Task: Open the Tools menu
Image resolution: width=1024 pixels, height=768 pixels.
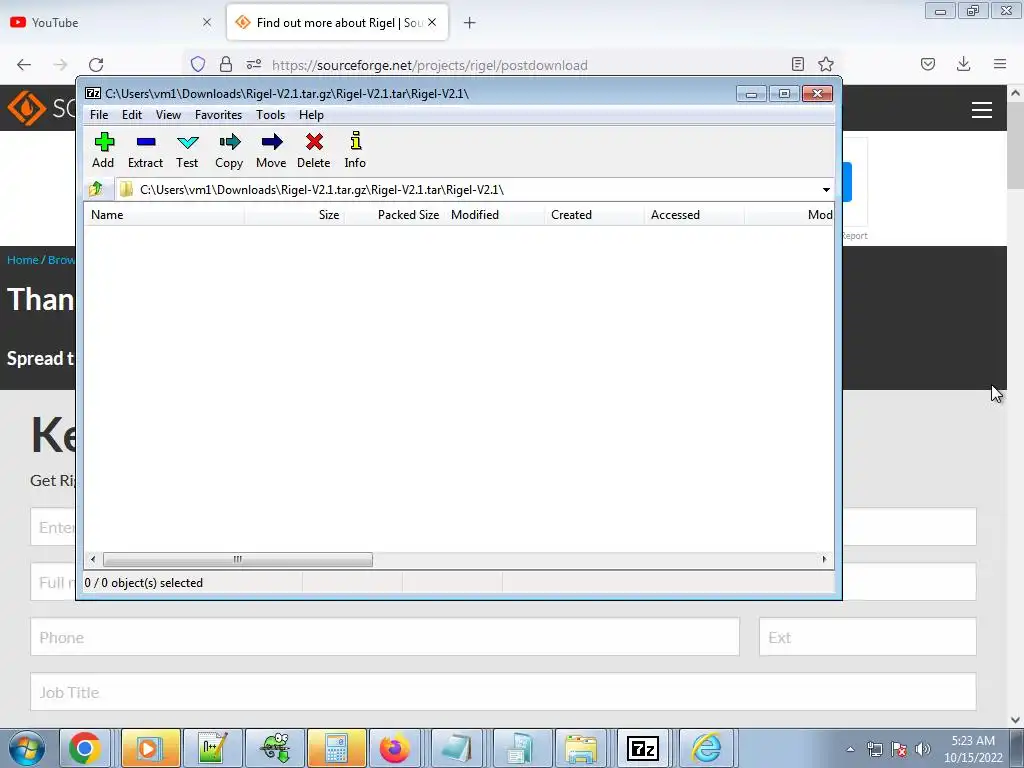Action: point(270,115)
